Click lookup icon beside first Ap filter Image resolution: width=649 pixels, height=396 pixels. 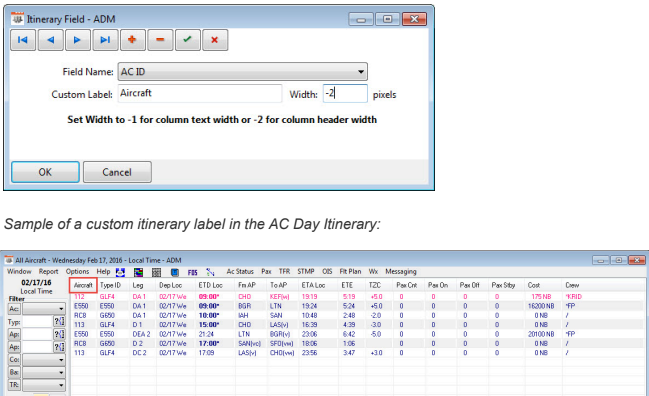(59, 334)
